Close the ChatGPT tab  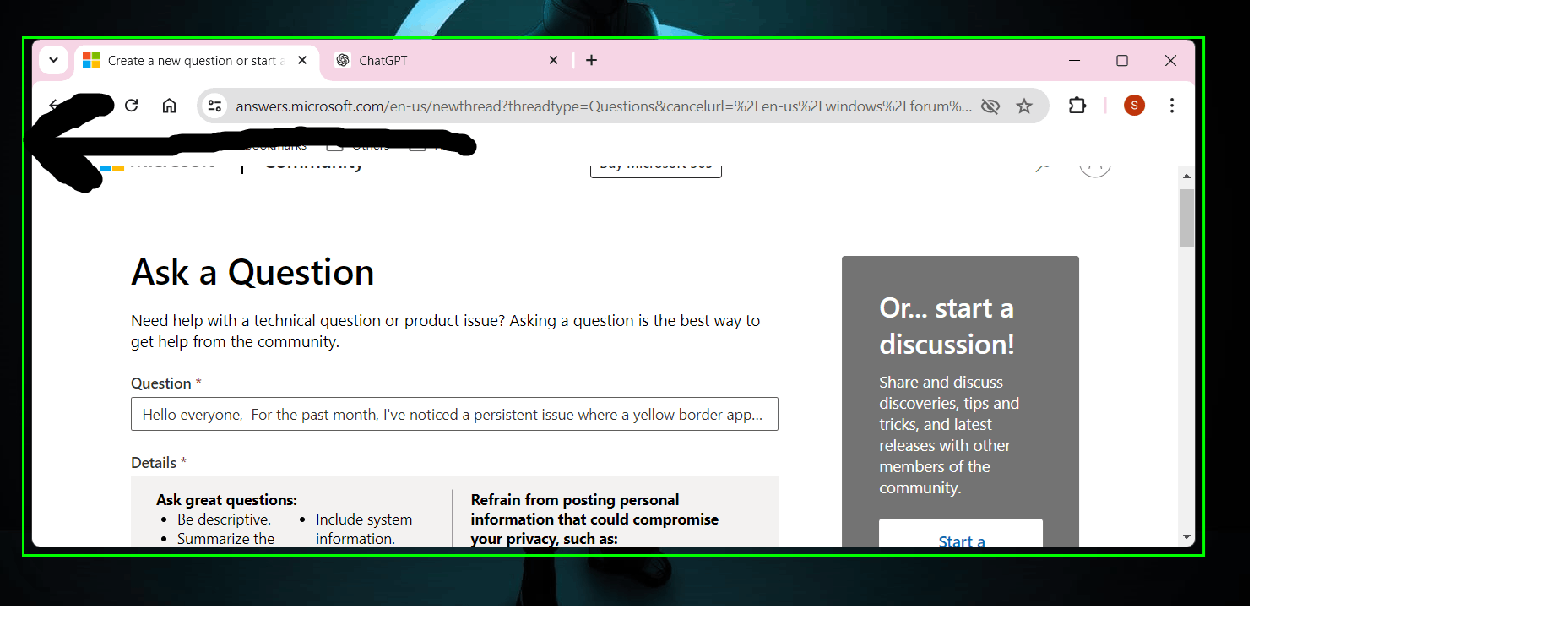[554, 60]
